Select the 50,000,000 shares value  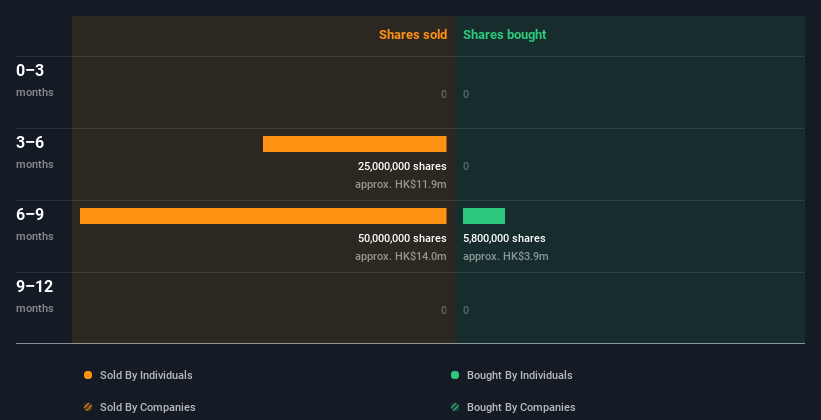(402, 238)
